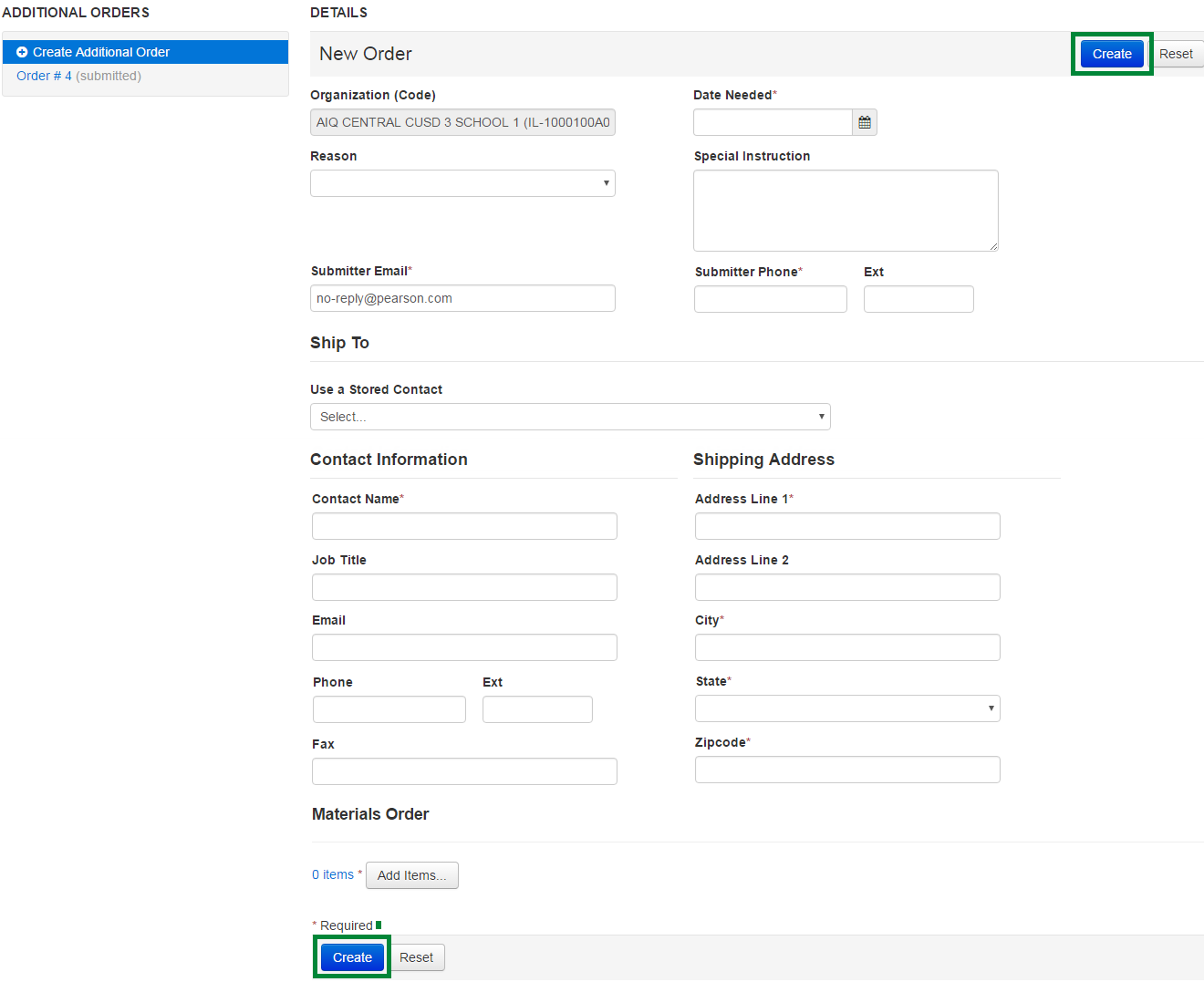Image resolution: width=1204 pixels, height=982 pixels.
Task: Focus the Contact Name input
Action: coord(464,526)
